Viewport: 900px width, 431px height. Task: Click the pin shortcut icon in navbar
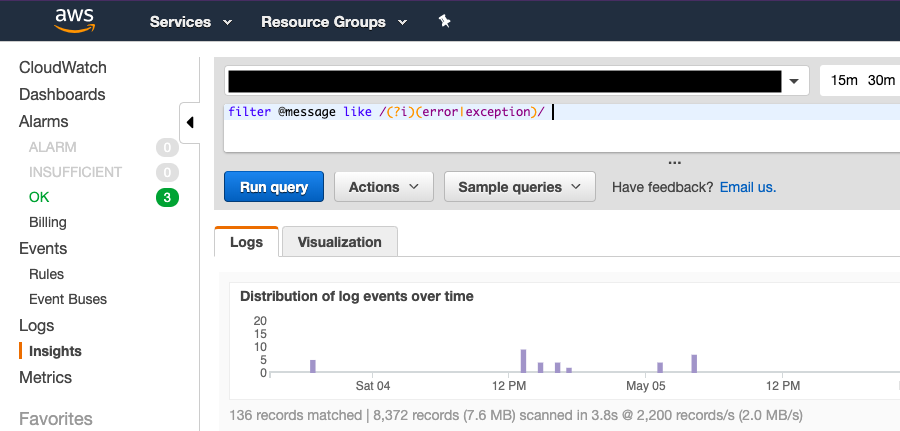(445, 21)
